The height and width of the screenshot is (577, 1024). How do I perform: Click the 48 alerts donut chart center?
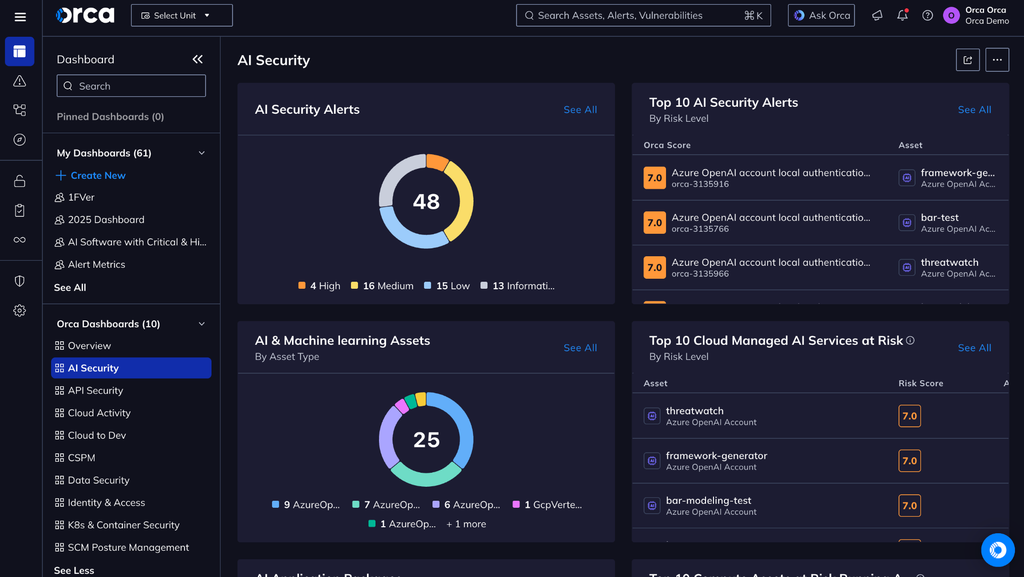coord(426,201)
